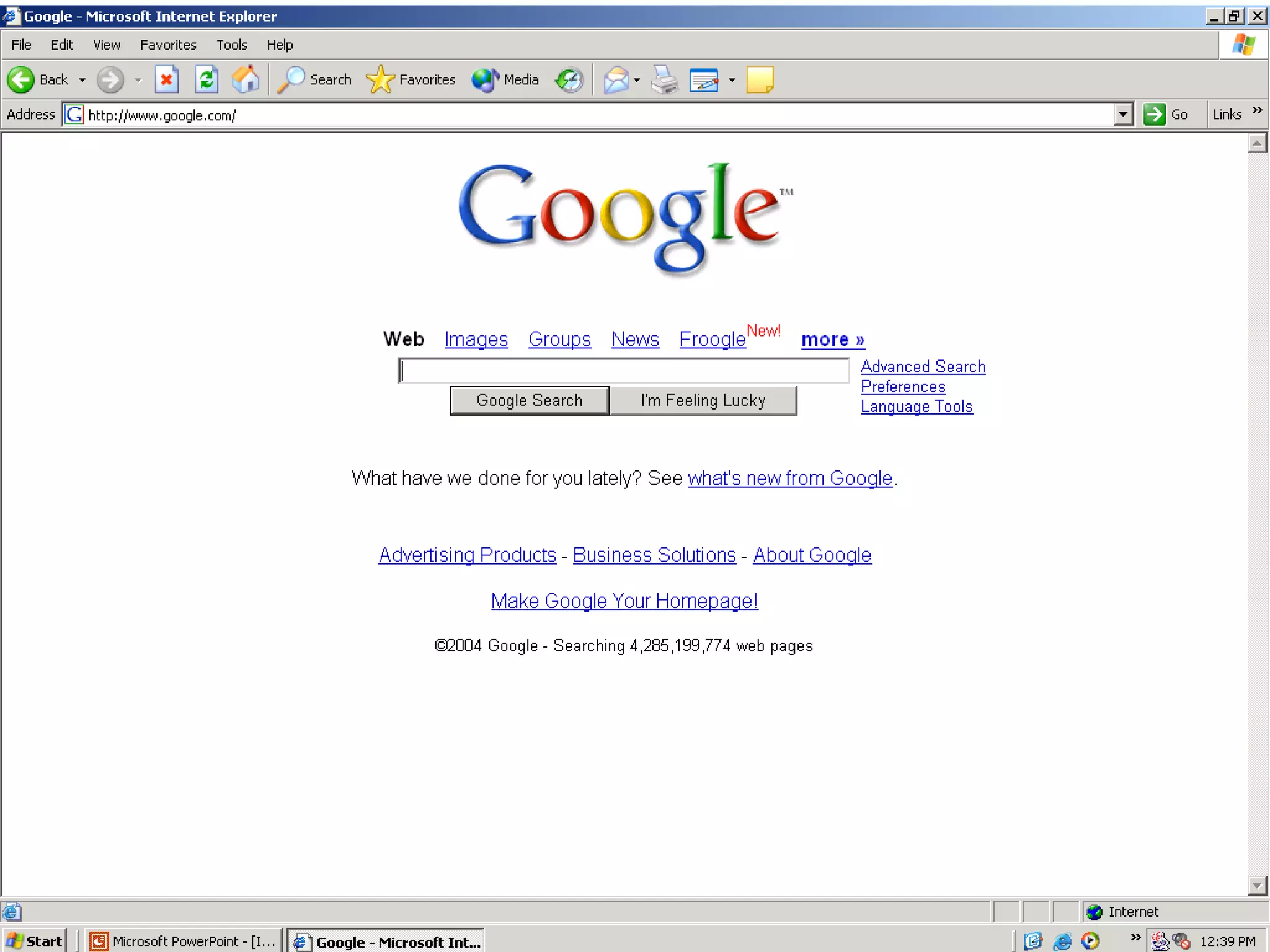Switch to Microsoft PowerPoint in taskbar
Image resolution: width=1270 pixels, height=952 pixels.
[x=182, y=941]
